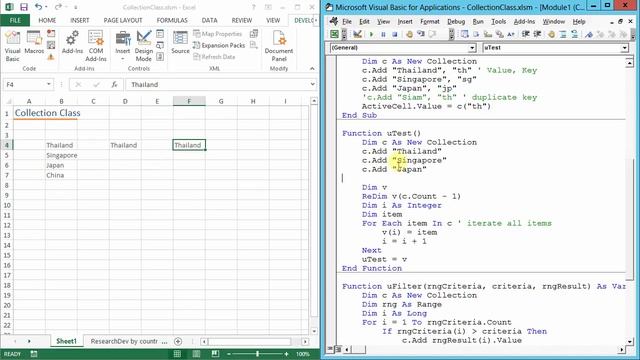This screenshot has width=640, height=360.
Task: Expand the formula bar
Action: pyautogui.click(x=312, y=84)
